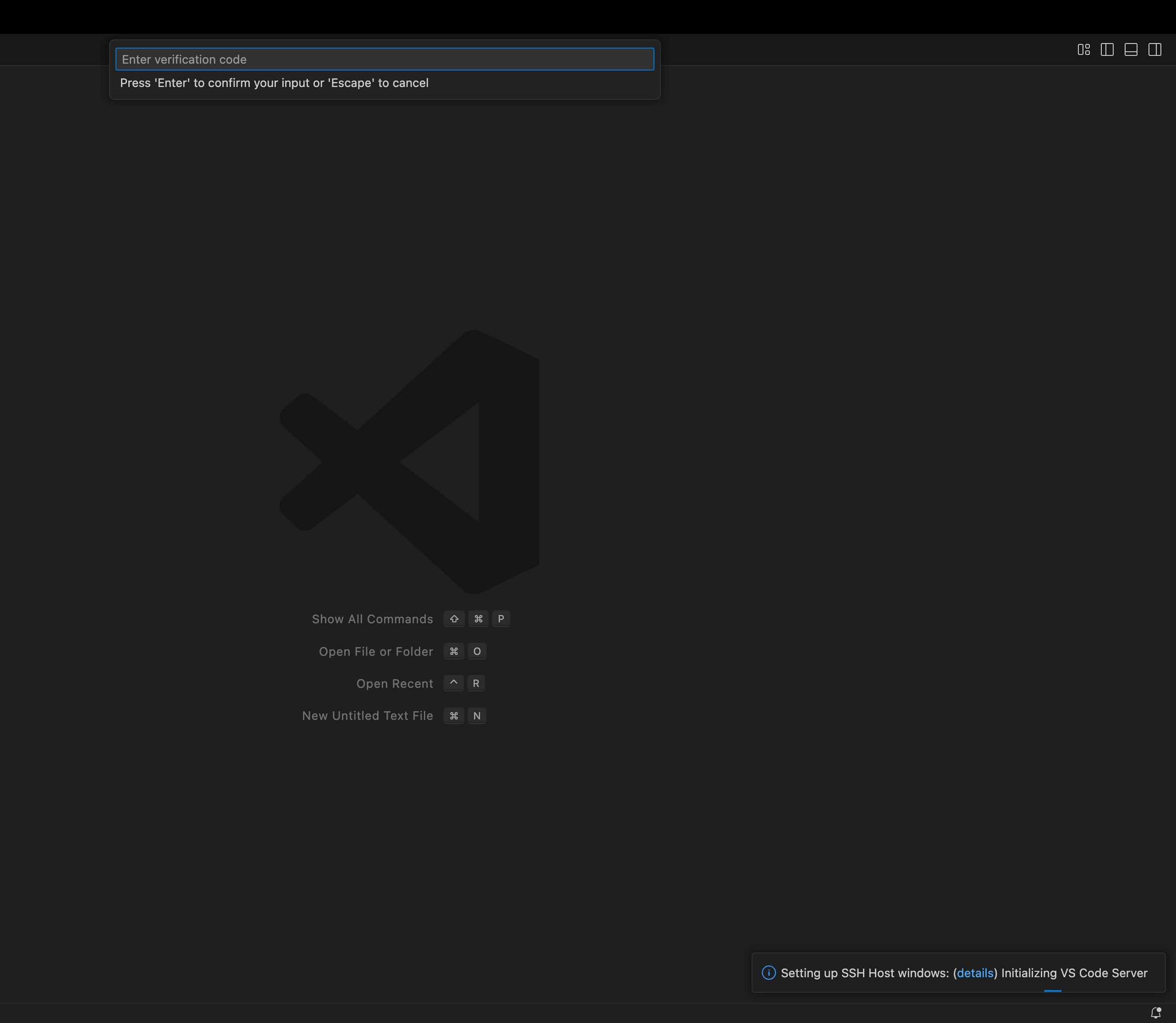1176x1023 pixels.
Task: Click the P key badge
Action: coord(501,619)
